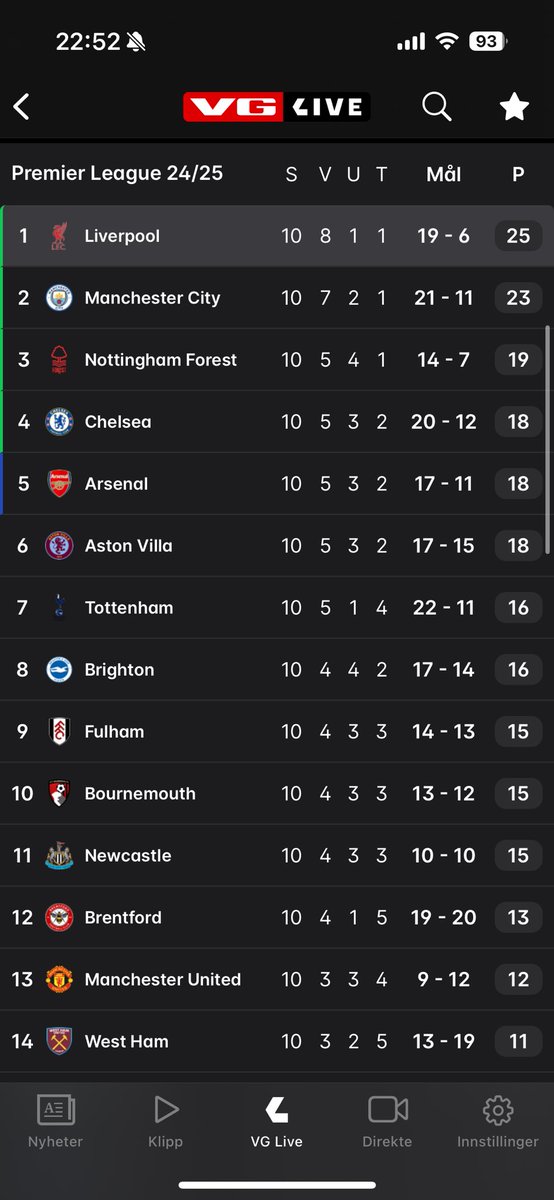Screen dimensions: 554x1200
Task: Tap the P points column header
Action: [518, 174]
